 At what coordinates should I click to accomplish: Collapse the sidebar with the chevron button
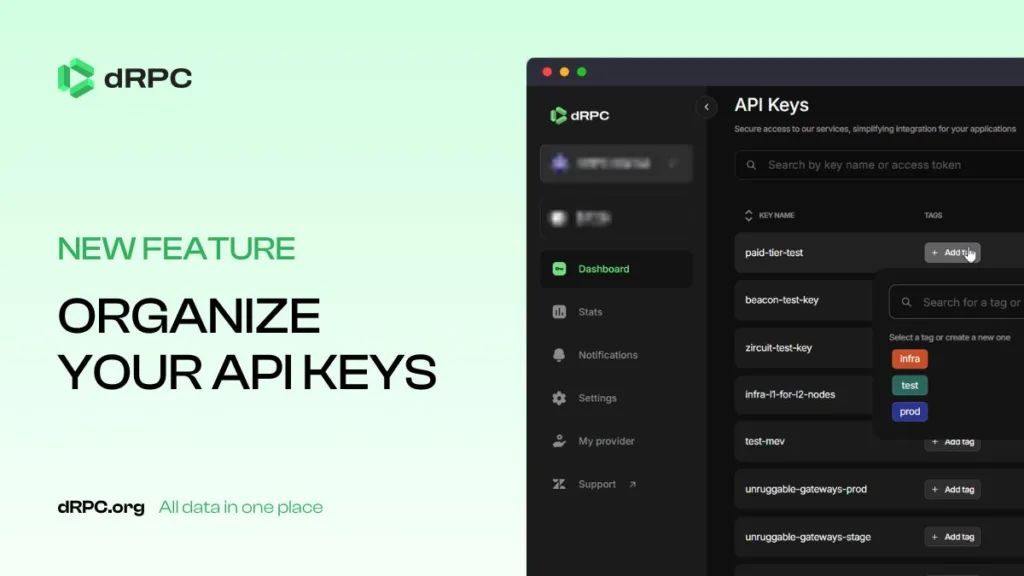[707, 107]
